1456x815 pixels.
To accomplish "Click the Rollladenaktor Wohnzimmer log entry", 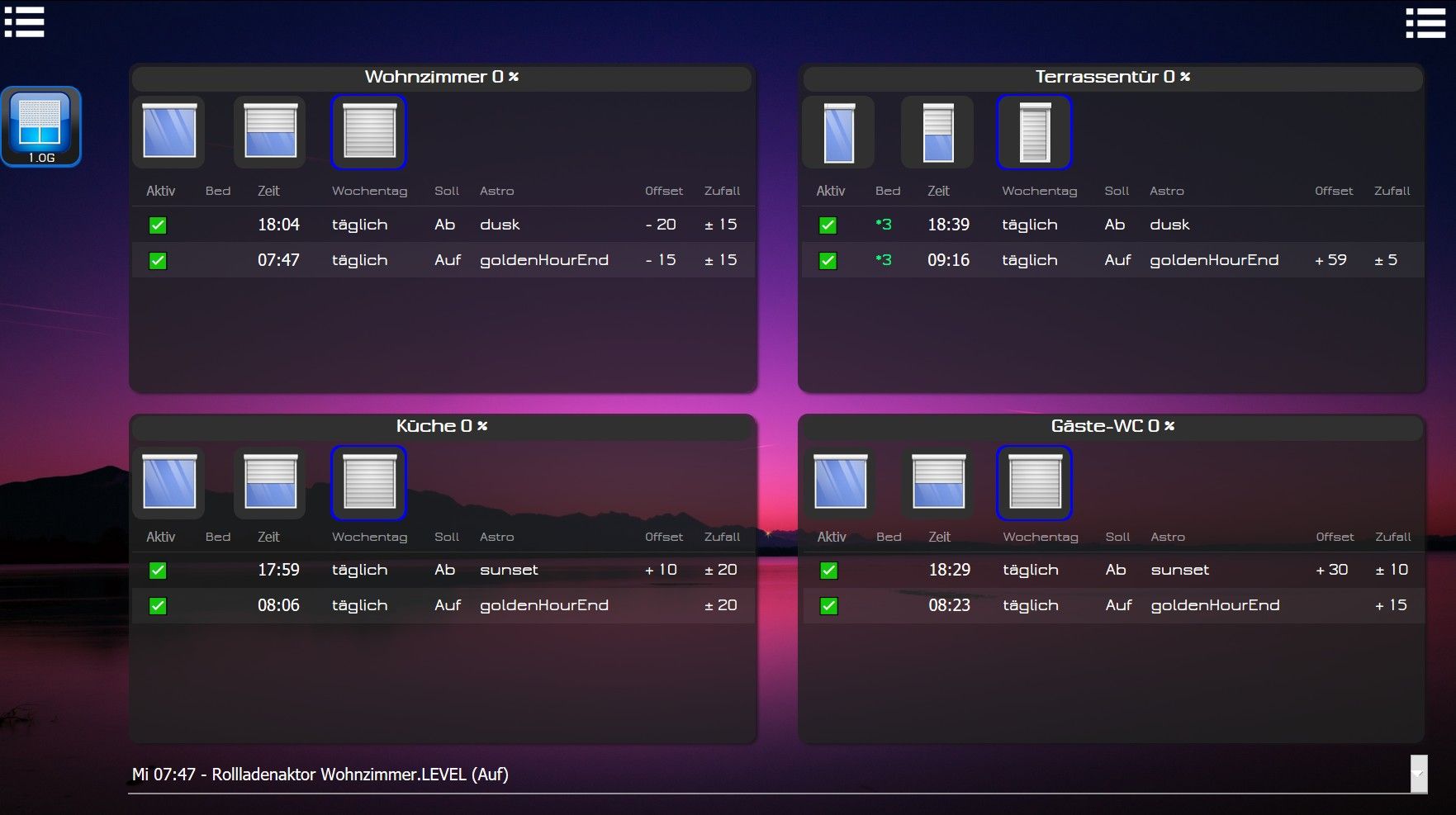I will click(x=320, y=775).
